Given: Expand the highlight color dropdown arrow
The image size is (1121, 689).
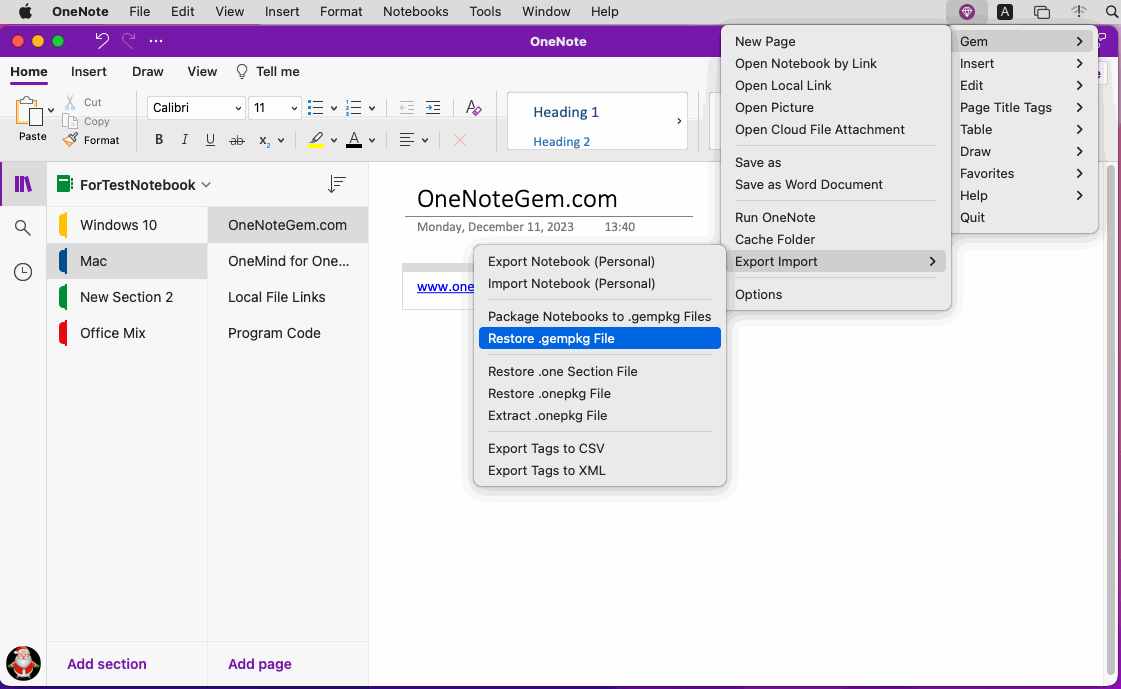Looking at the screenshot, I should point(333,140).
